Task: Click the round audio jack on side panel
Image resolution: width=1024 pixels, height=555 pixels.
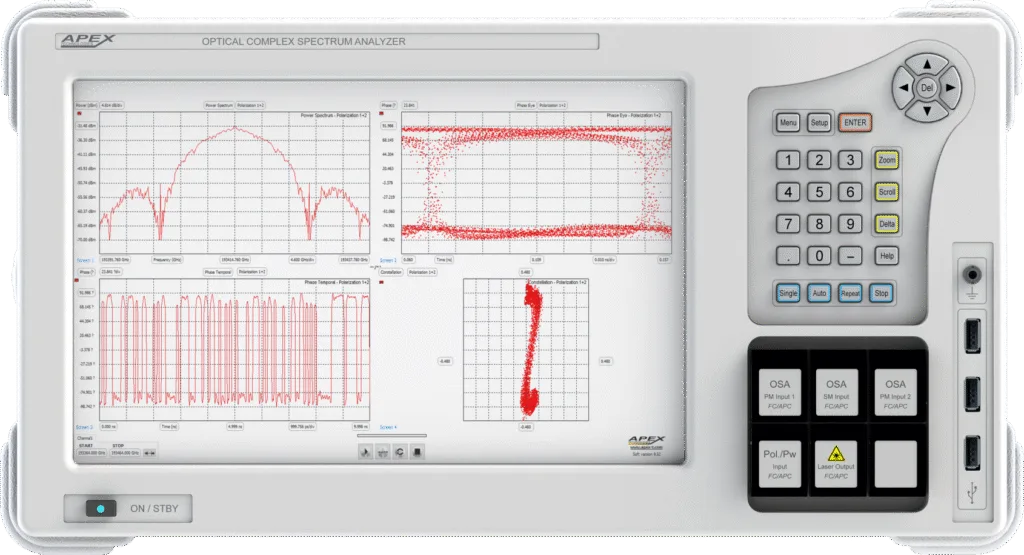Action: 972,275
